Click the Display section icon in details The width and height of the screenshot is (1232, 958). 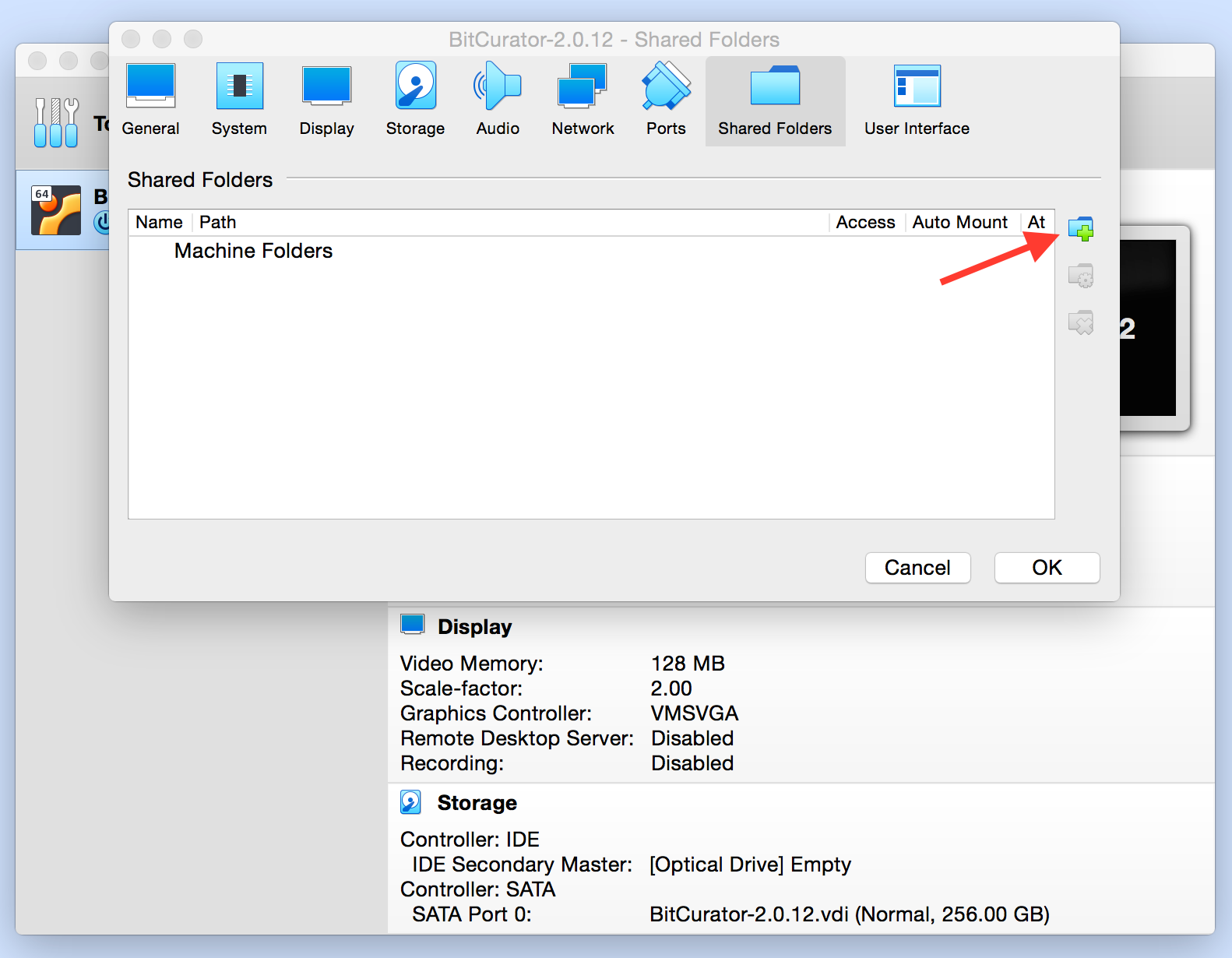[x=412, y=625]
